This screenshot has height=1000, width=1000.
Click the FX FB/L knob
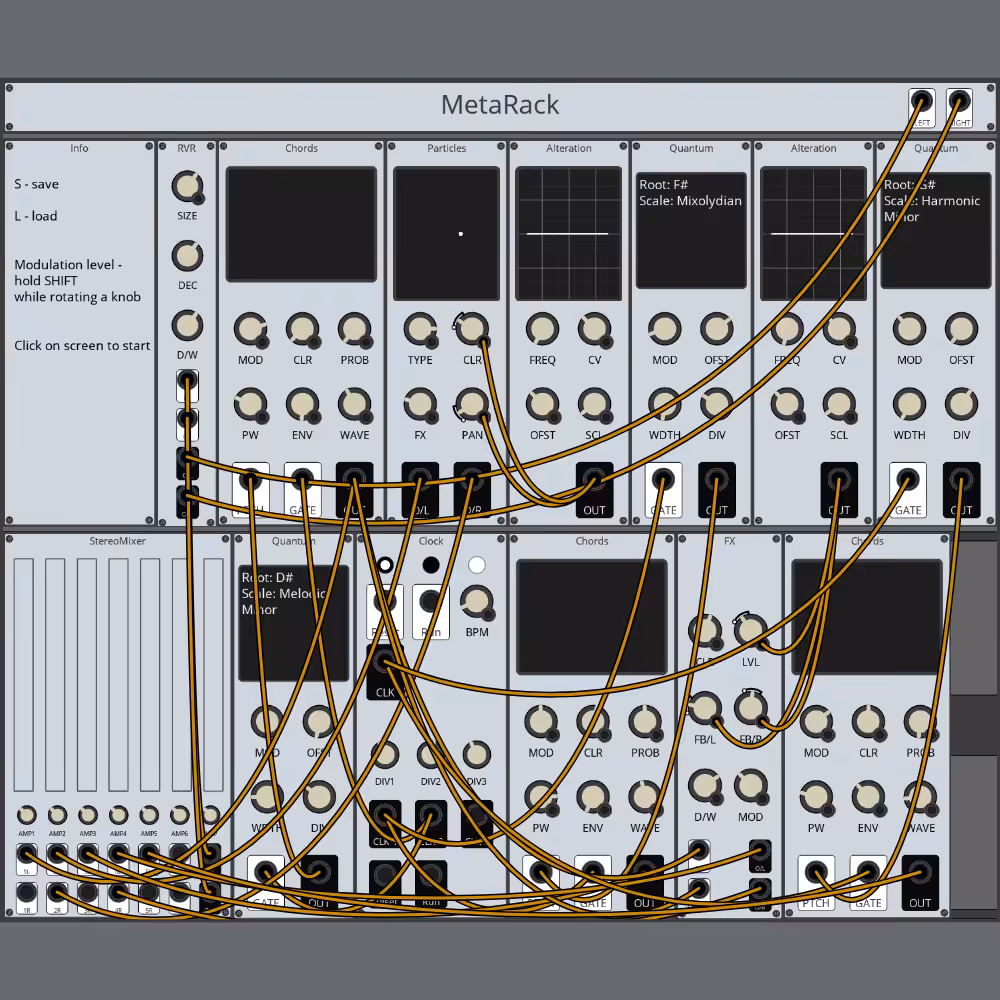point(705,708)
